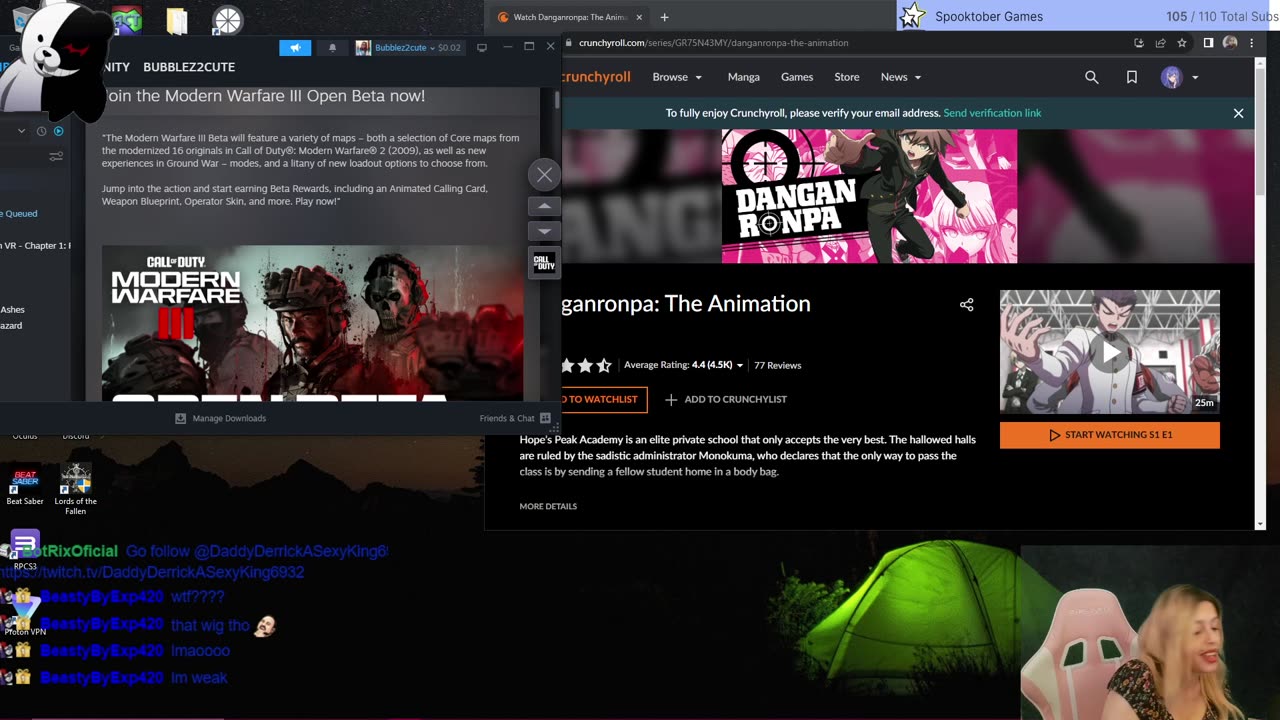This screenshot has height=720, width=1280.
Task: Open Chrome profile avatar
Action: click(x=1230, y=43)
